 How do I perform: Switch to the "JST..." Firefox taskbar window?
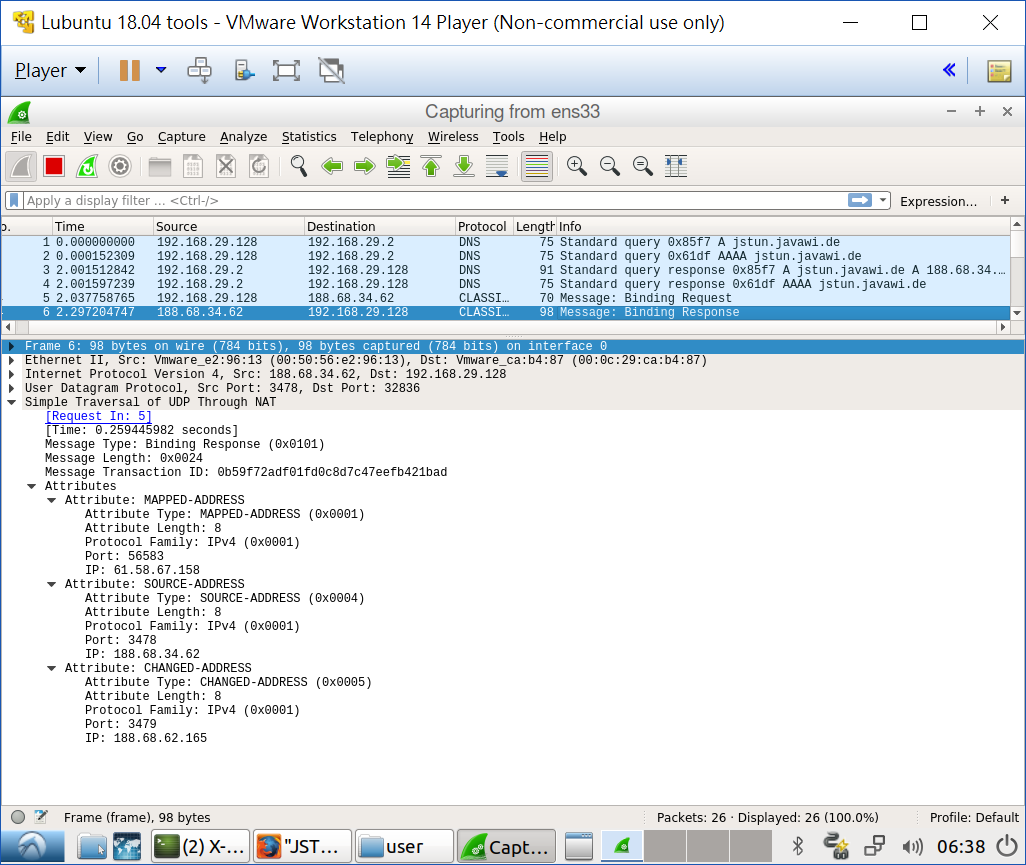pos(302,847)
